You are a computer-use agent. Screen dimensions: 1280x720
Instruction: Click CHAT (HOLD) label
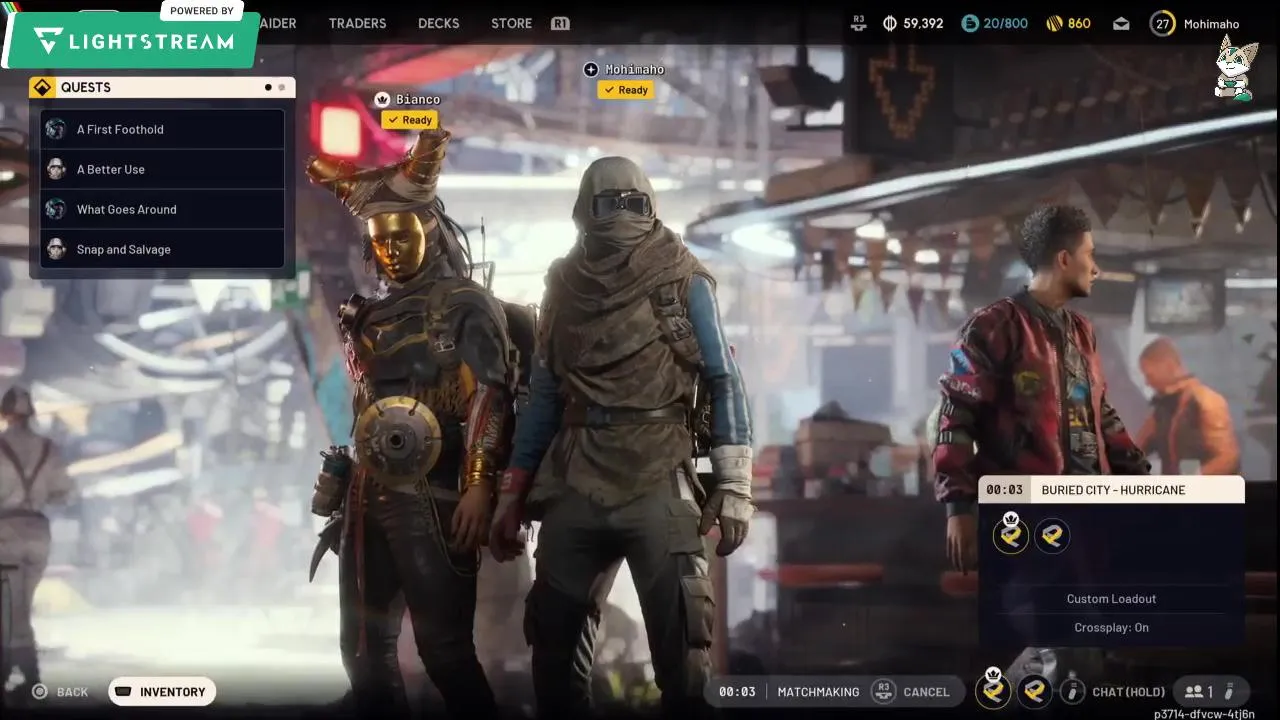coord(1129,692)
